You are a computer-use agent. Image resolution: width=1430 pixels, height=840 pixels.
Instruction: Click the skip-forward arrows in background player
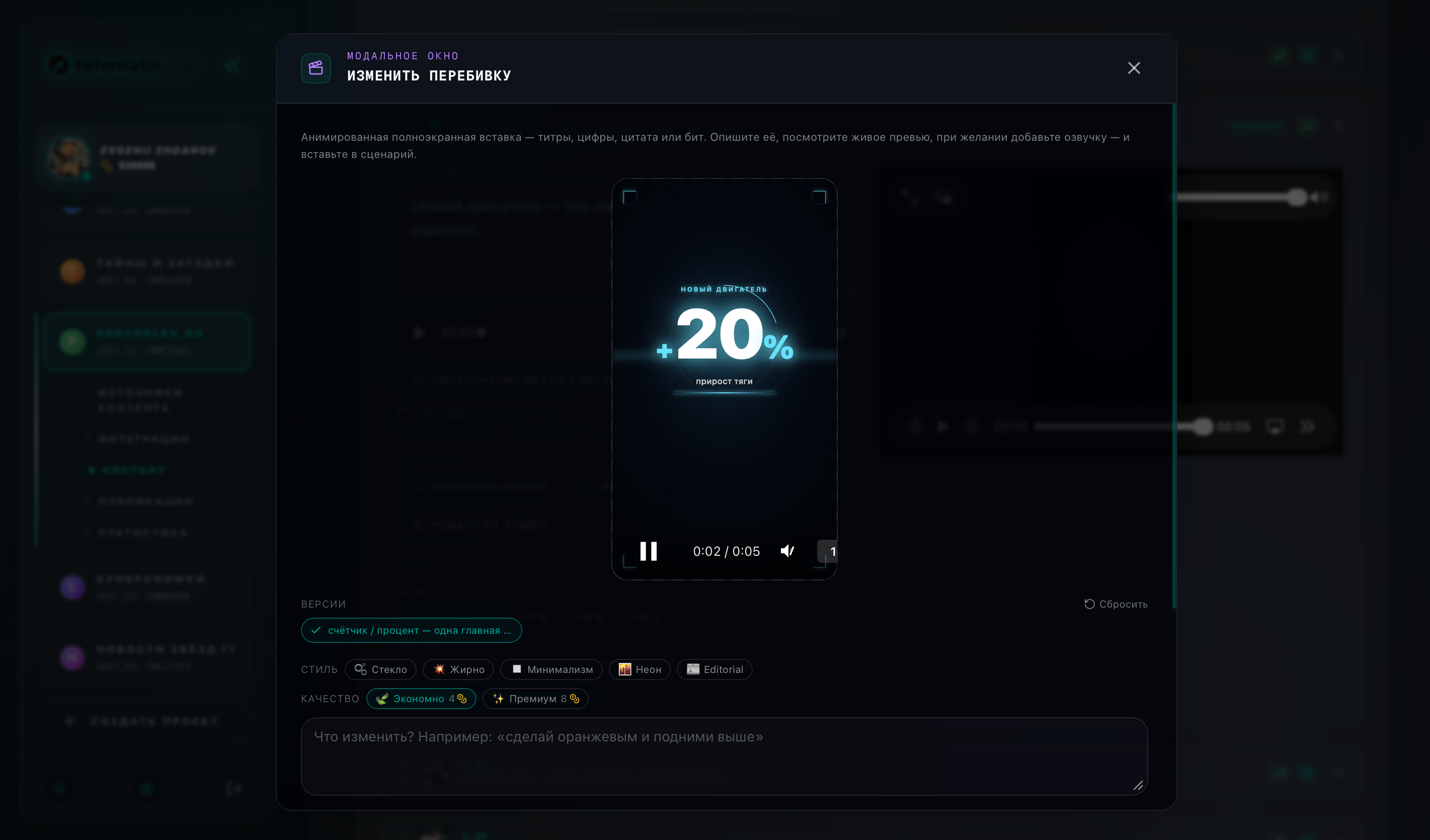tap(1307, 427)
